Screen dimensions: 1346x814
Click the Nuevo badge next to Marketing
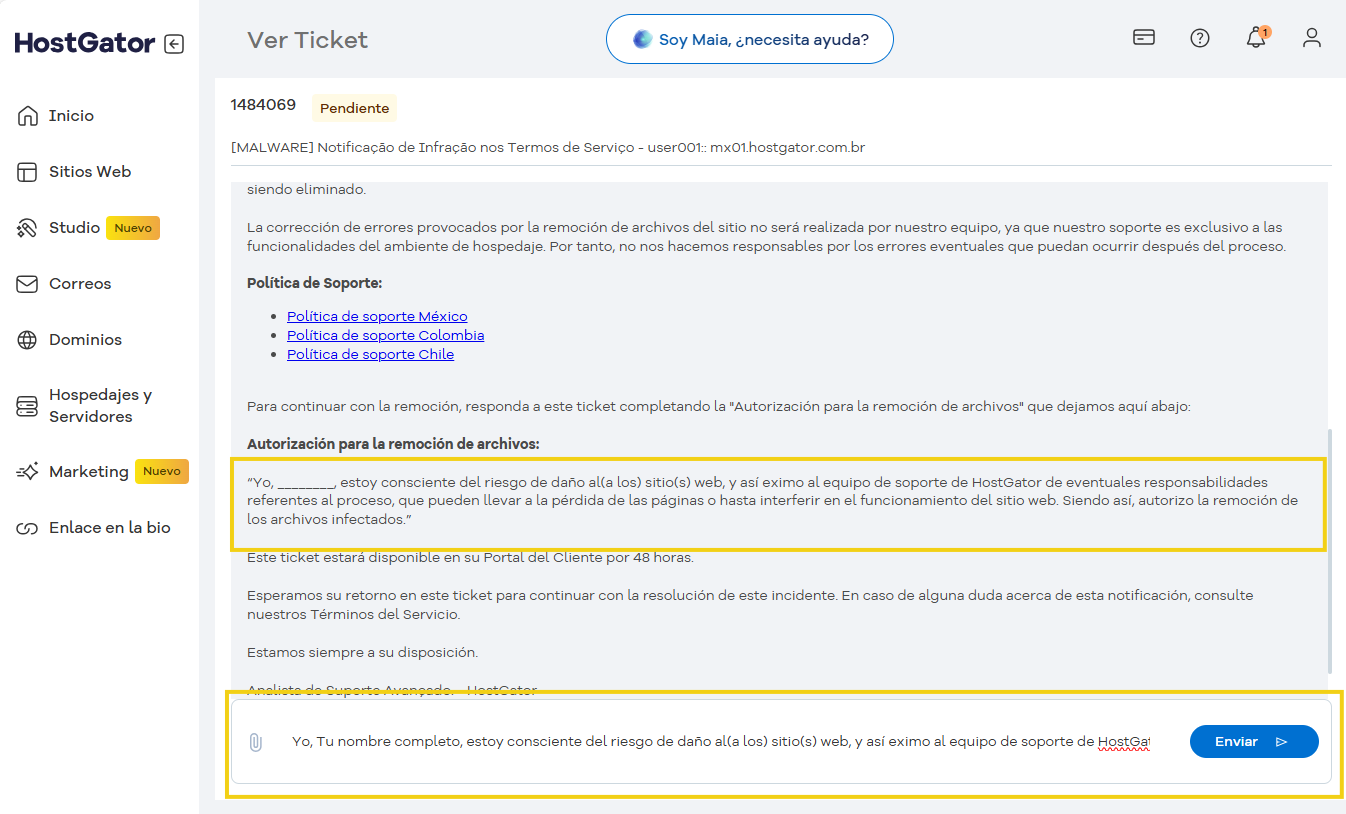(162, 472)
